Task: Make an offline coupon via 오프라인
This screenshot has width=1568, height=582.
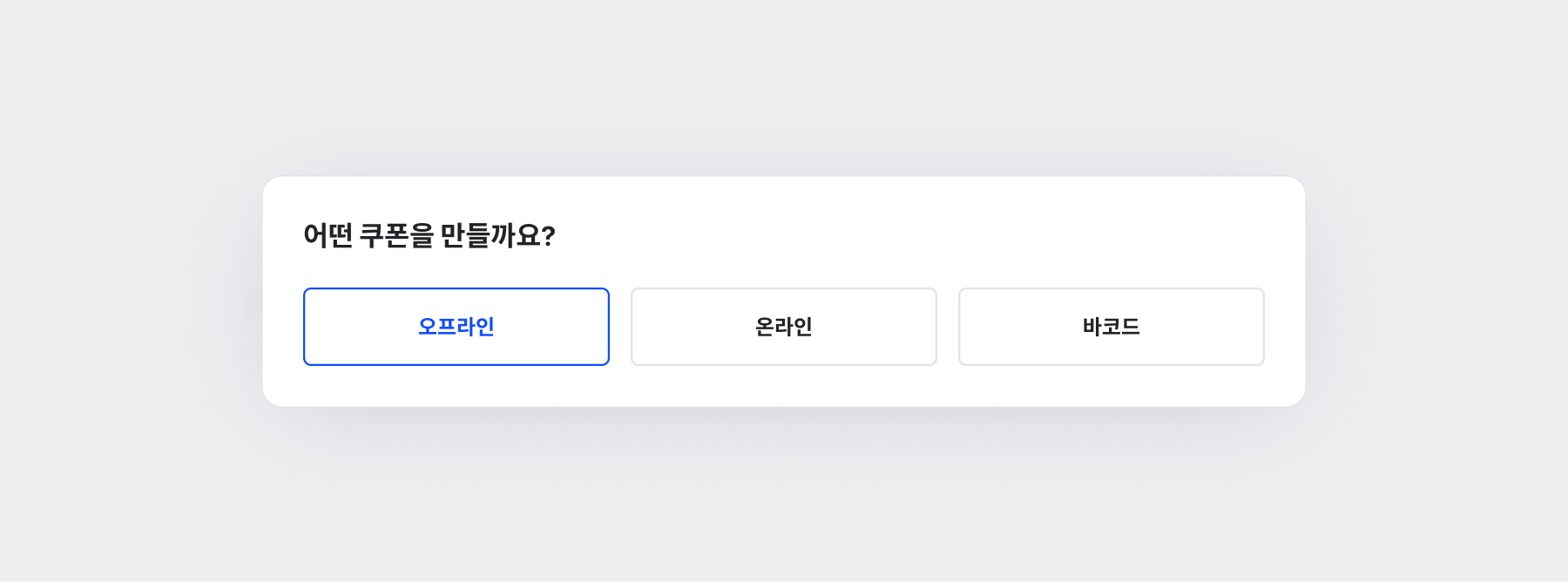Action: tap(456, 327)
